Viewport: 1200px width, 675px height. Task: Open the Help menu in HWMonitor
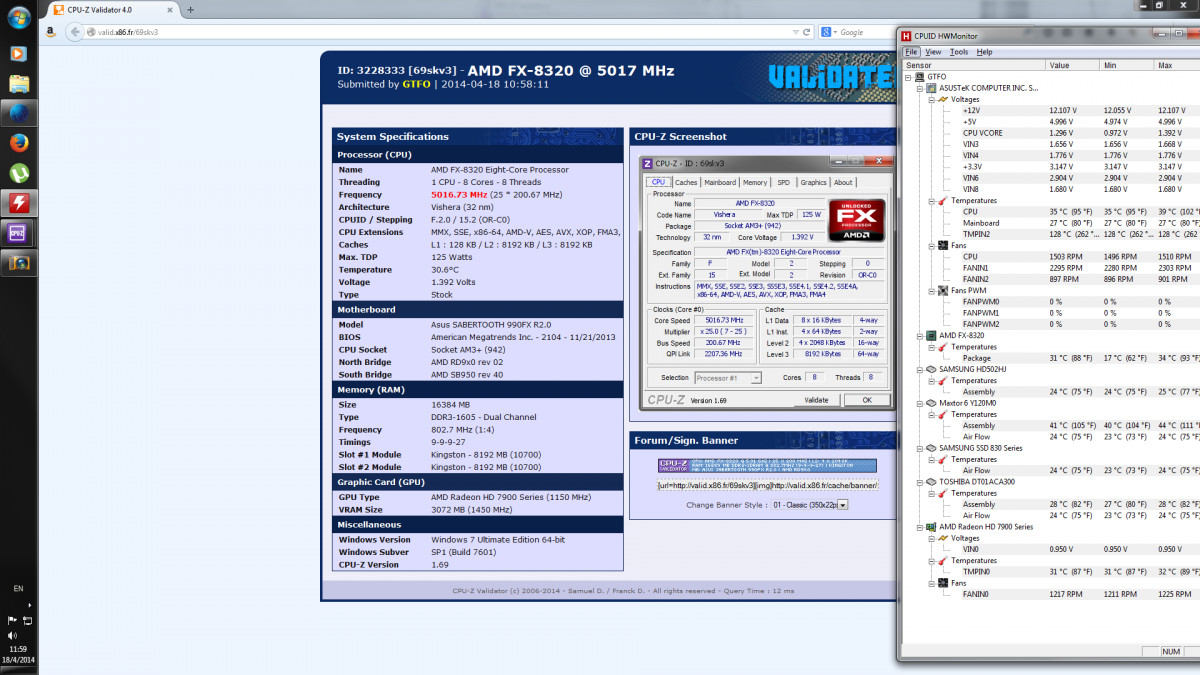[x=985, y=52]
